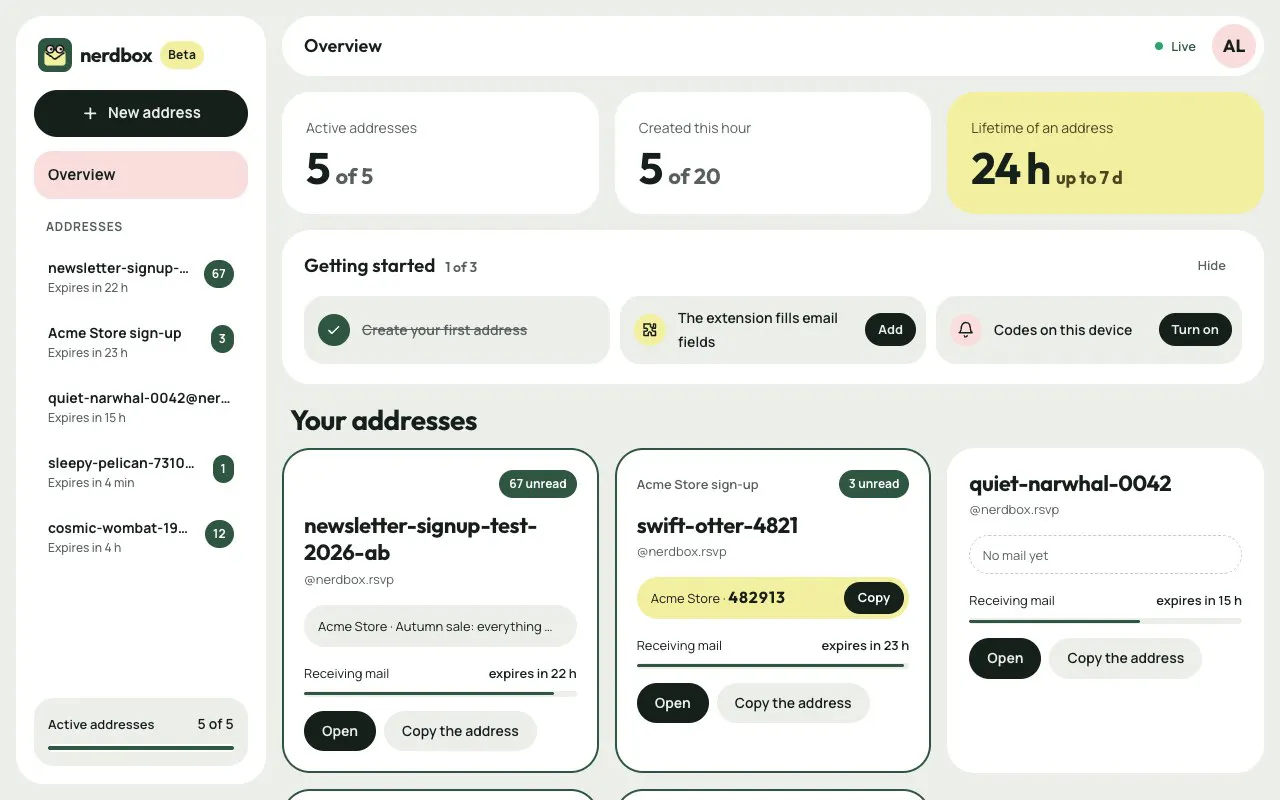The width and height of the screenshot is (1280, 800).
Task: Click the Active addresses stat card at top
Action: point(440,153)
